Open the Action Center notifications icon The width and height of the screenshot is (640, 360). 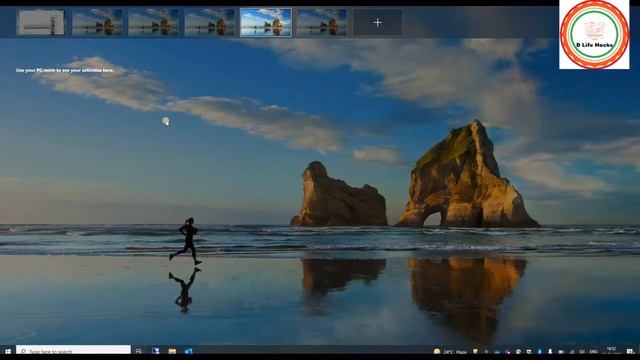coord(630,351)
